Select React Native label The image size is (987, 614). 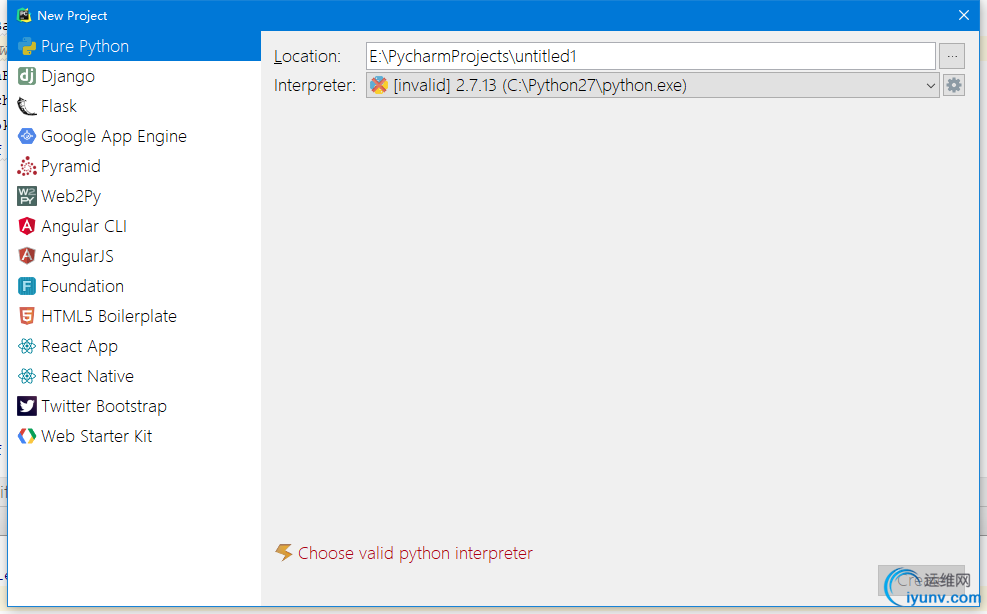pyautogui.click(x=87, y=377)
